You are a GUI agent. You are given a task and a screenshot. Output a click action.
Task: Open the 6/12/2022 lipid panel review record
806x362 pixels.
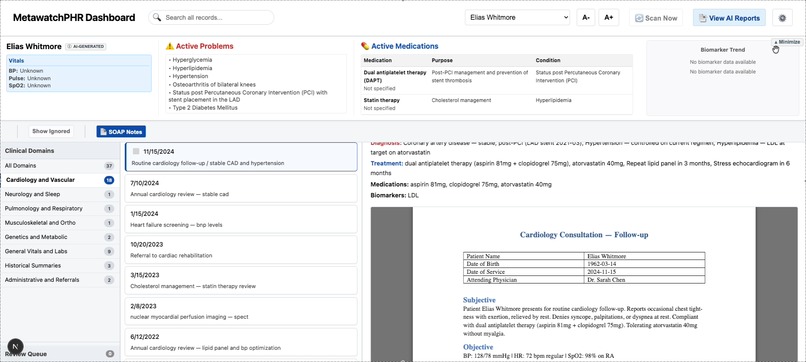coord(241,342)
